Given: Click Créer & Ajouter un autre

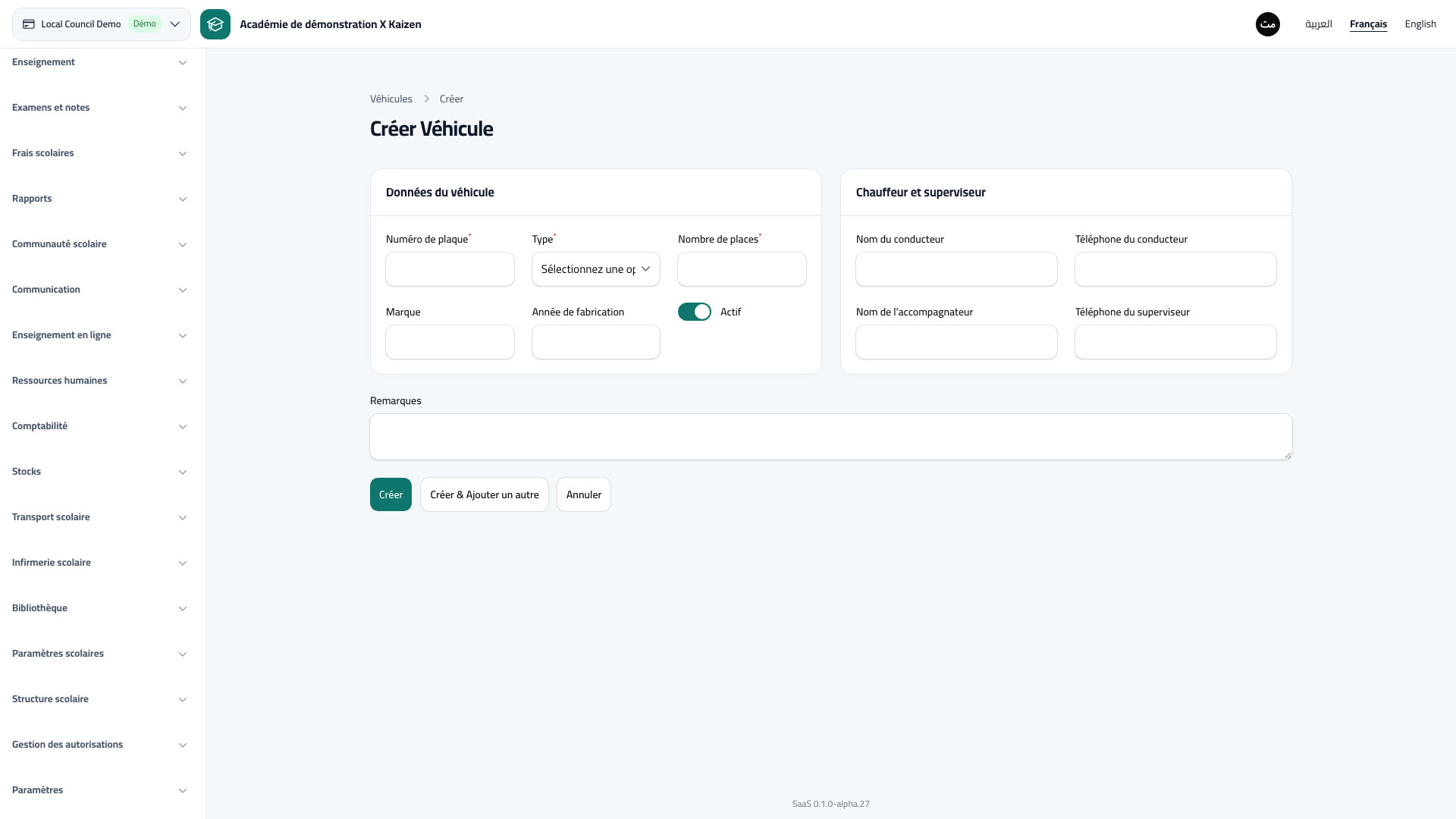Looking at the screenshot, I should click(x=485, y=494).
